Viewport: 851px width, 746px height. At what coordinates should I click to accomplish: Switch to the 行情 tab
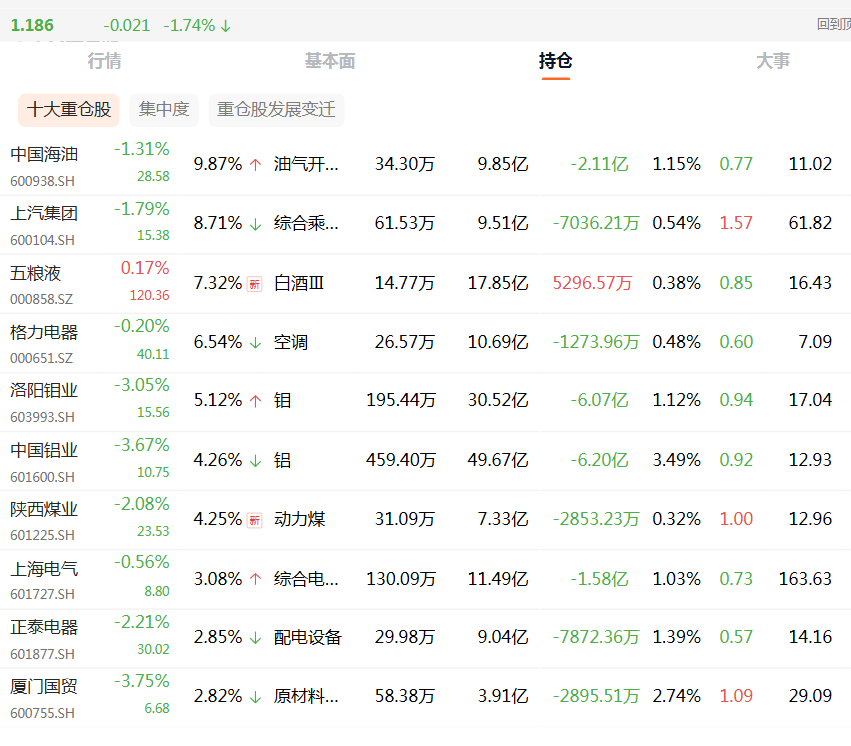tap(104, 61)
